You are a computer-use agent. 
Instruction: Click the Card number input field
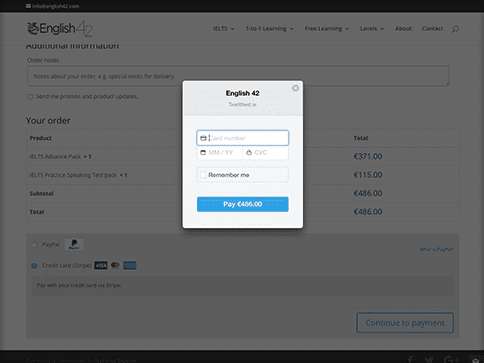243,138
